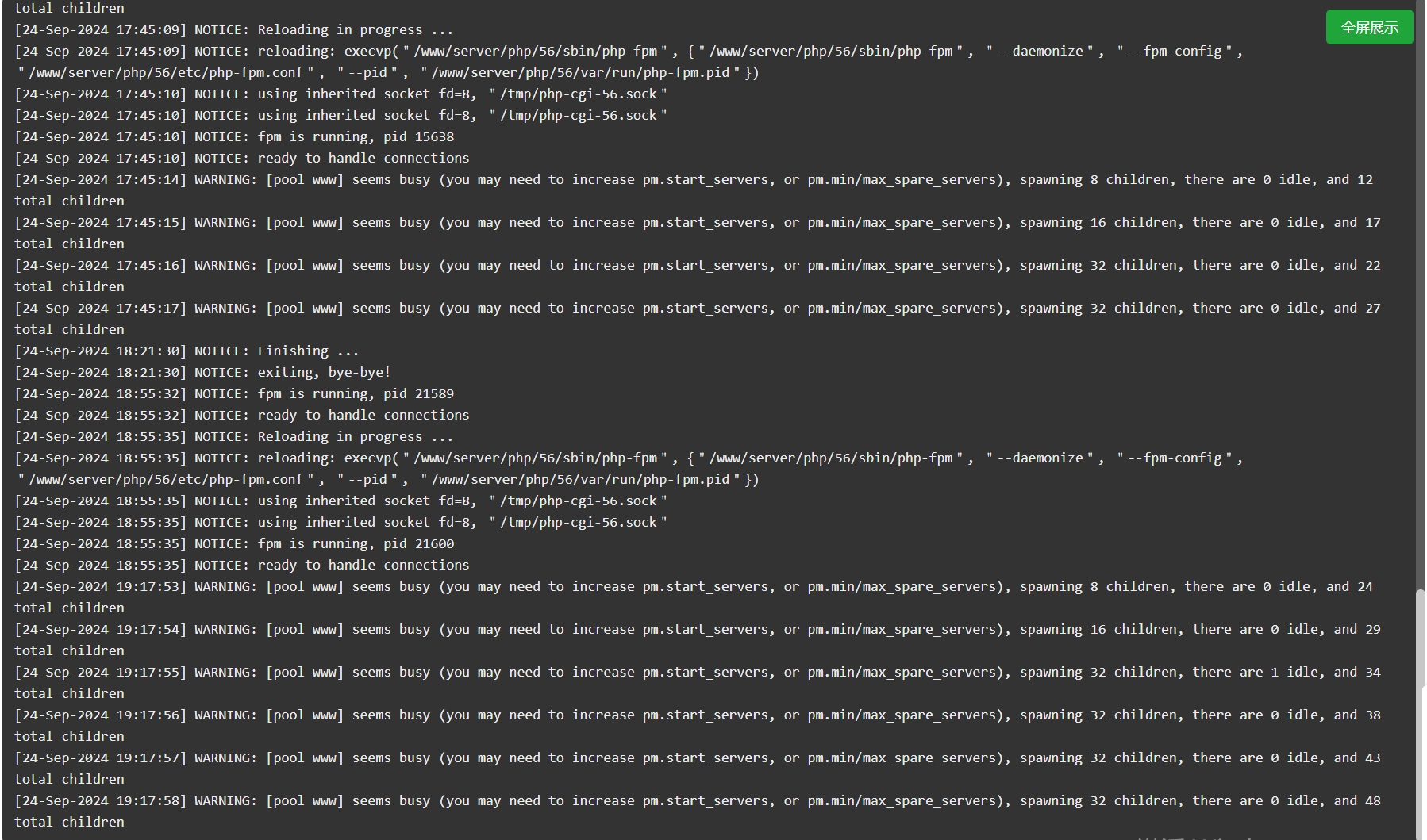
Task: Select the line showing fpm running pid 21589
Action: pos(234,393)
